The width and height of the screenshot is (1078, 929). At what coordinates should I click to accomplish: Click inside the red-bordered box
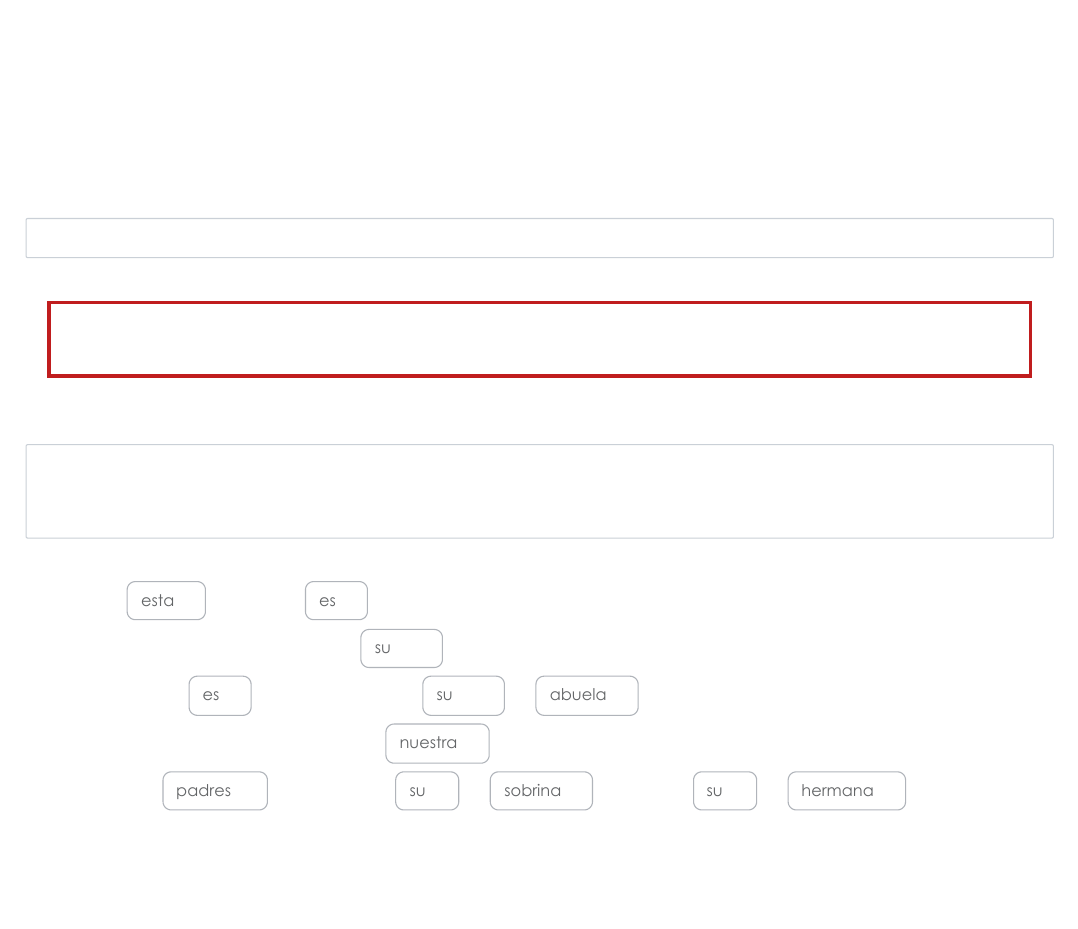(x=539, y=339)
